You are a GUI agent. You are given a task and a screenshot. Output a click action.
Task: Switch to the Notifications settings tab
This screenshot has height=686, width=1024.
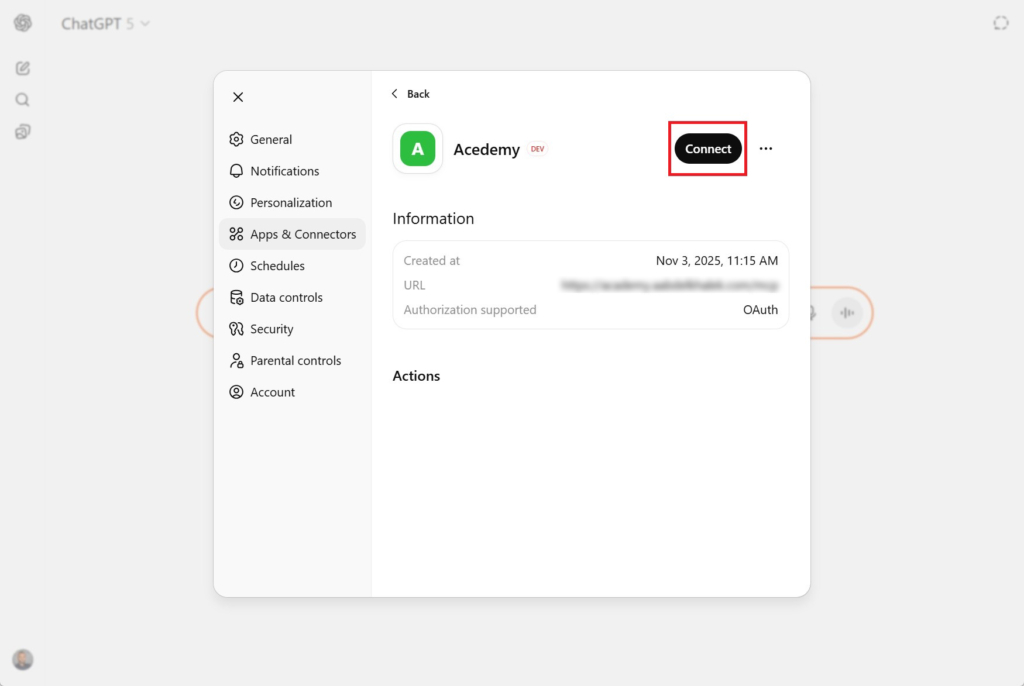coord(284,171)
